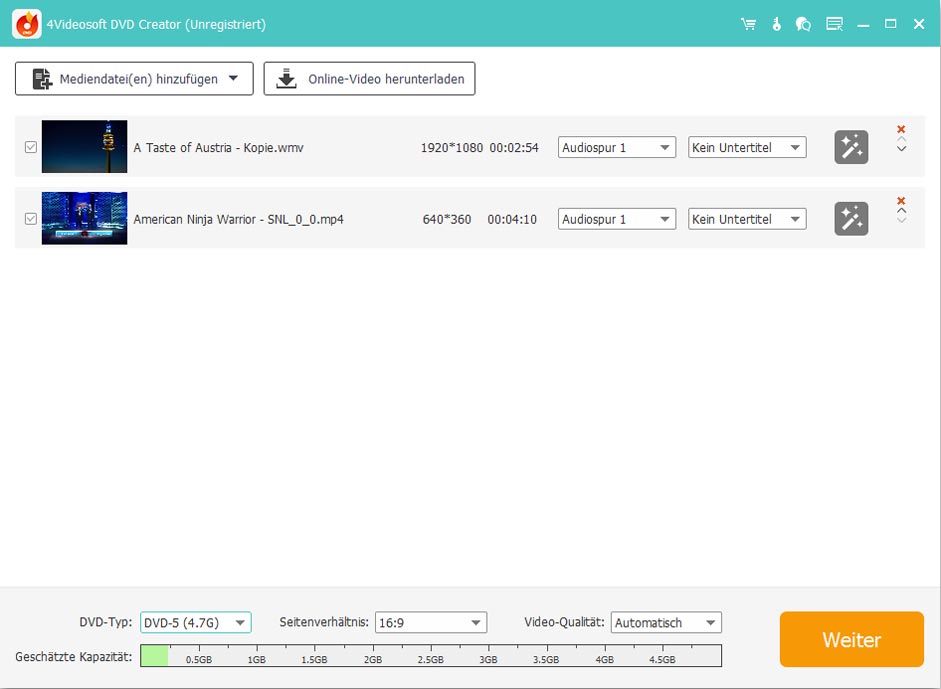Screen dimensions: 941x689
Task: Move American Ninja Warrior up in list
Action: [901, 211]
